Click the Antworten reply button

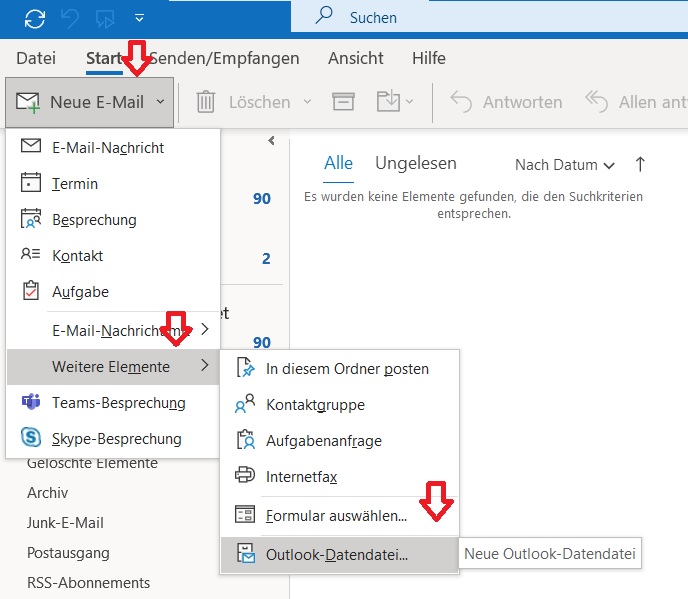pos(506,102)
